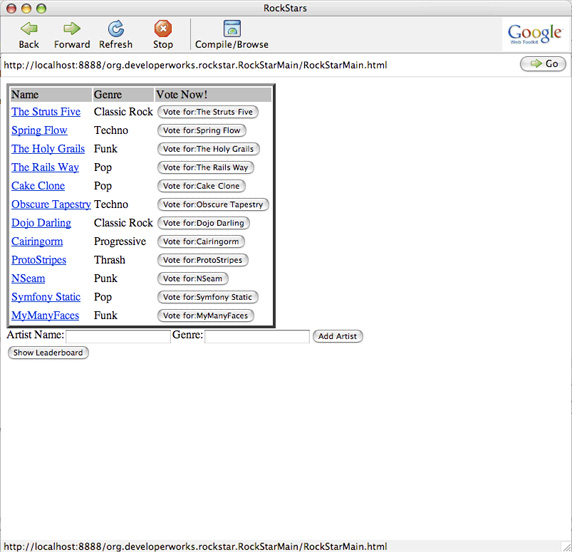Vote for The Holy Grails
This screenshot has height=552, width=572.
208,149
